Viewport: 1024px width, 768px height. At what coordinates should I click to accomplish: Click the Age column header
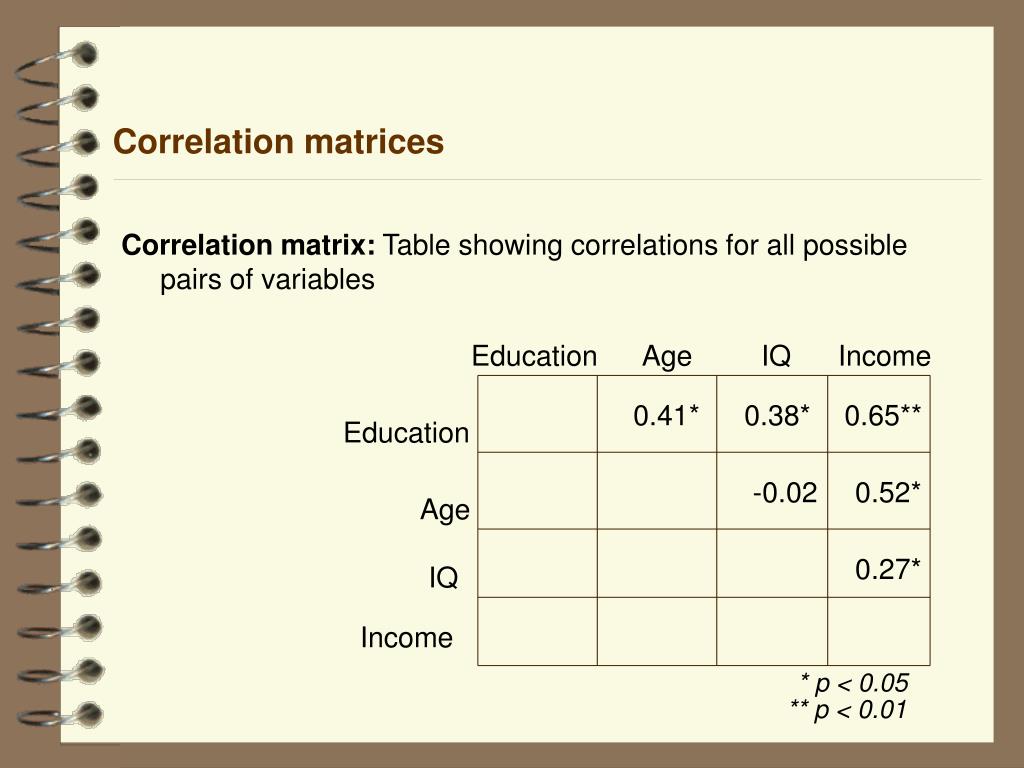[667, 357]
